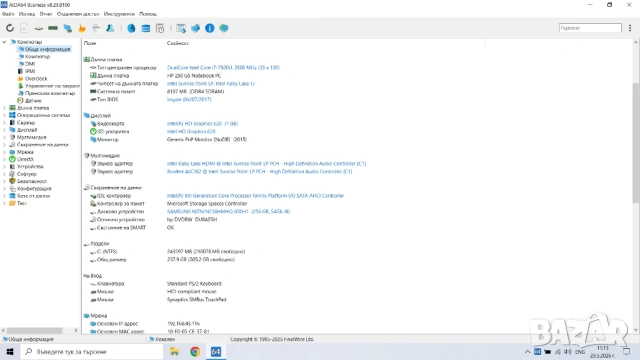640x360 pixels.
Task: Click the AIDA64 taskbar icon
Action: pyautogui.click(x=216, y=351)
